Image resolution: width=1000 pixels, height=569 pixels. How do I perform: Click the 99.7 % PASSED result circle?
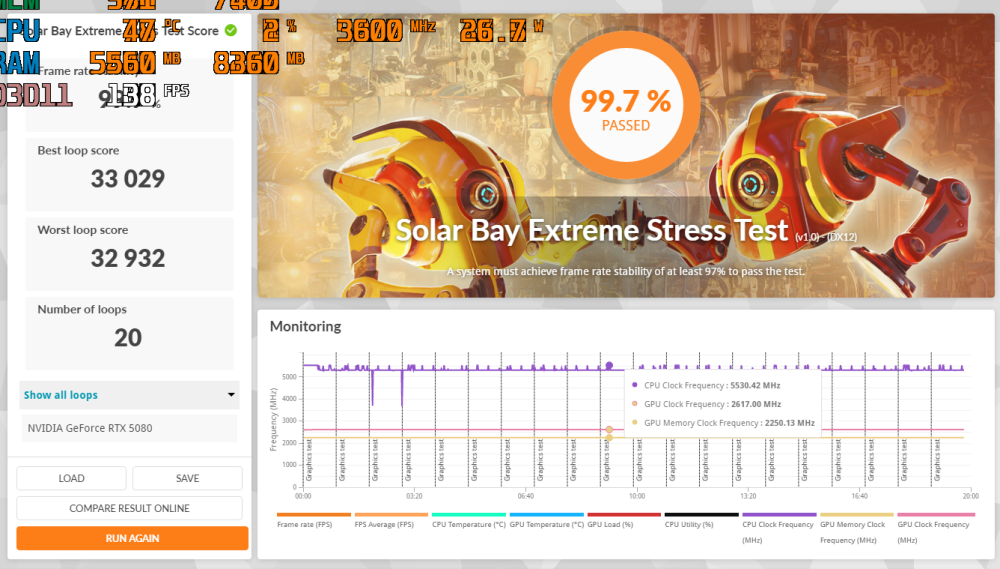click(x=626, y=106)
